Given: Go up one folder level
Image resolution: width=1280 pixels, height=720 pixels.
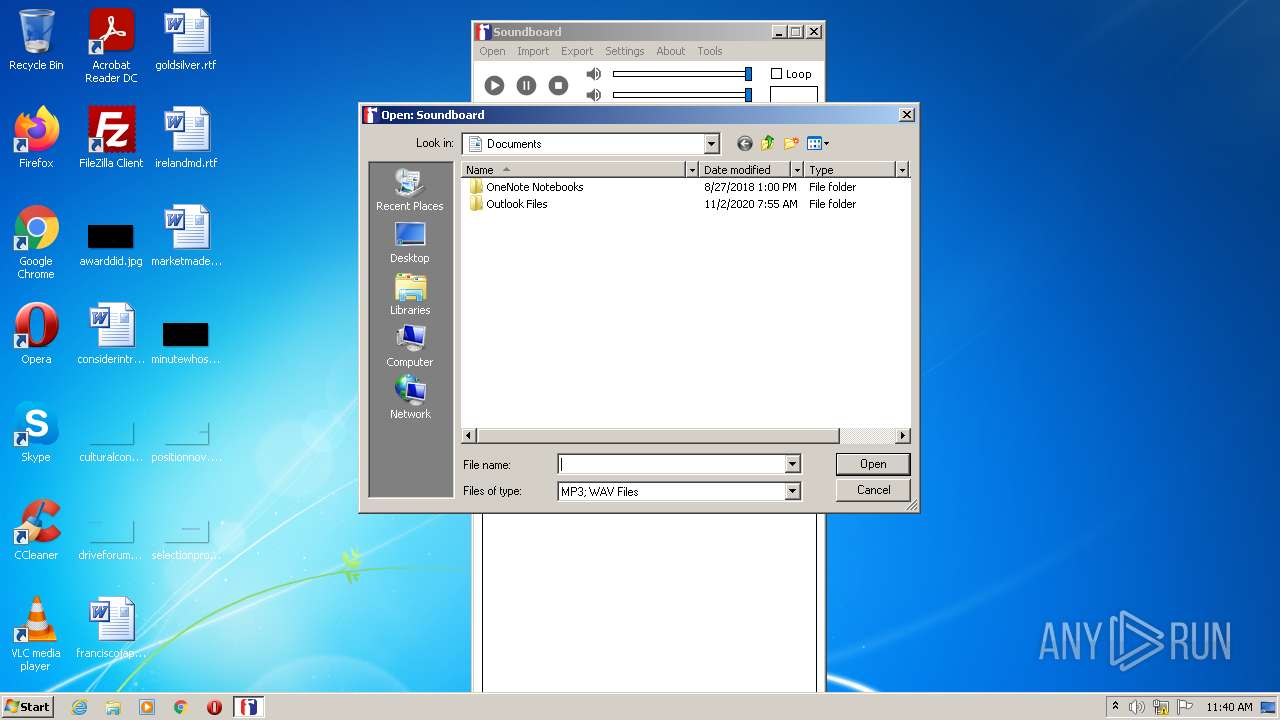Looking at the screenshot, I should coord(768,144).
